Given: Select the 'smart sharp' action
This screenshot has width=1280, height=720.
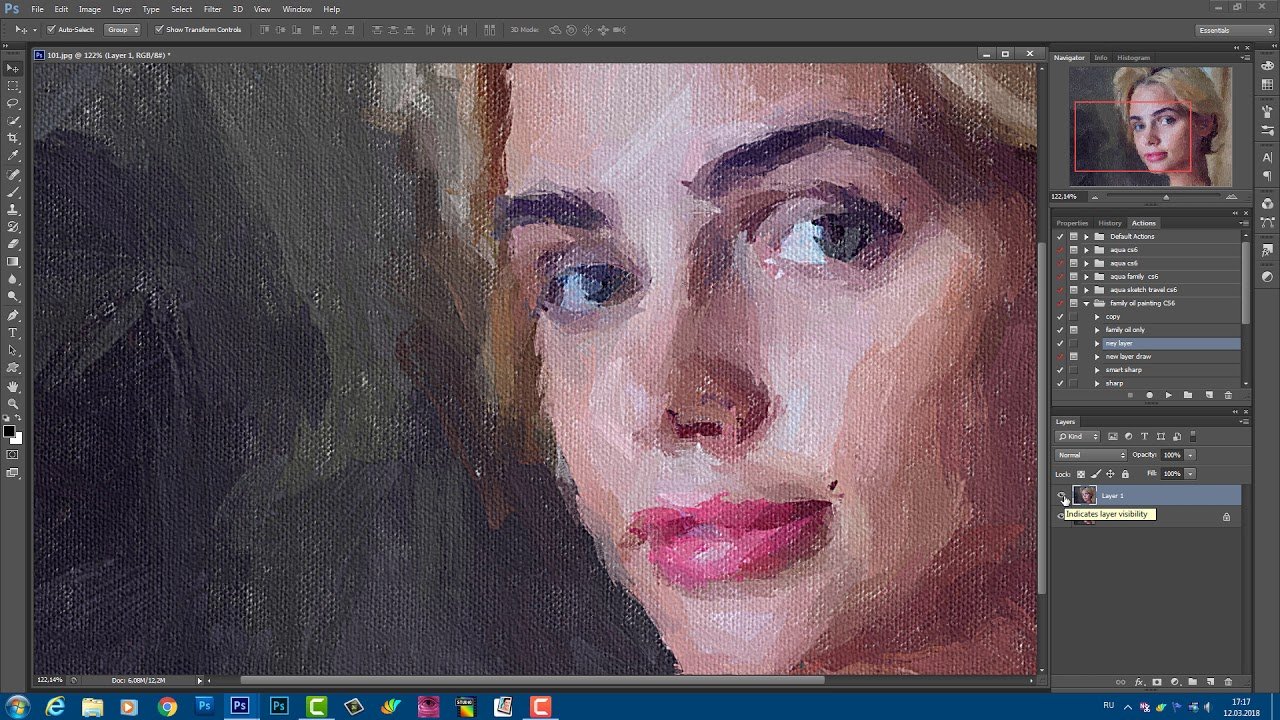Looking at the screenshot, I should click(x=1123, y=370).
